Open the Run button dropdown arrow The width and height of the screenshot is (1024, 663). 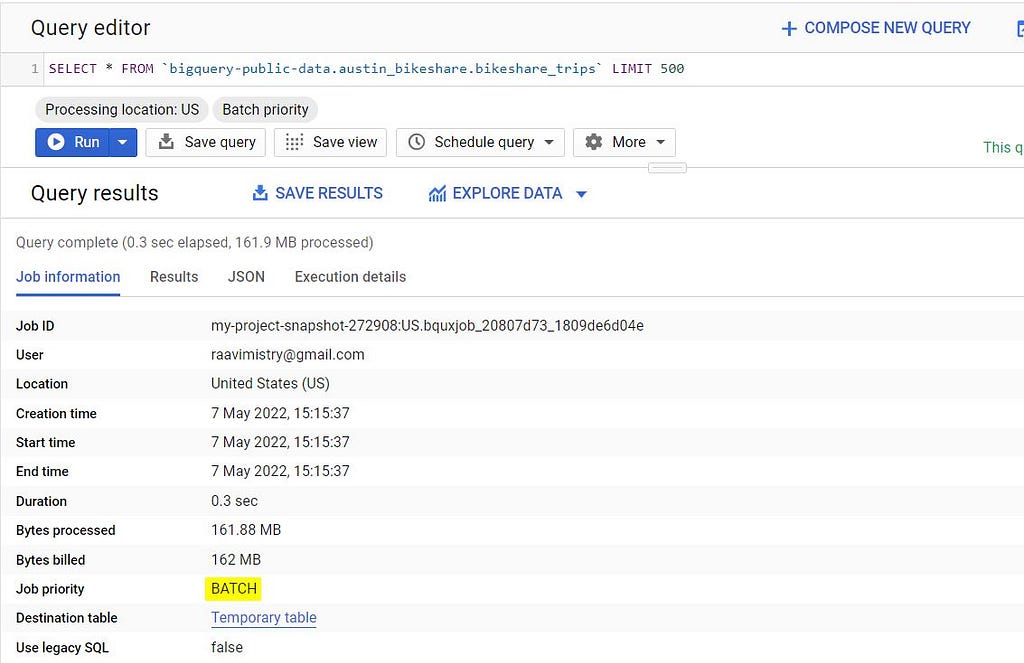[122, 142]
